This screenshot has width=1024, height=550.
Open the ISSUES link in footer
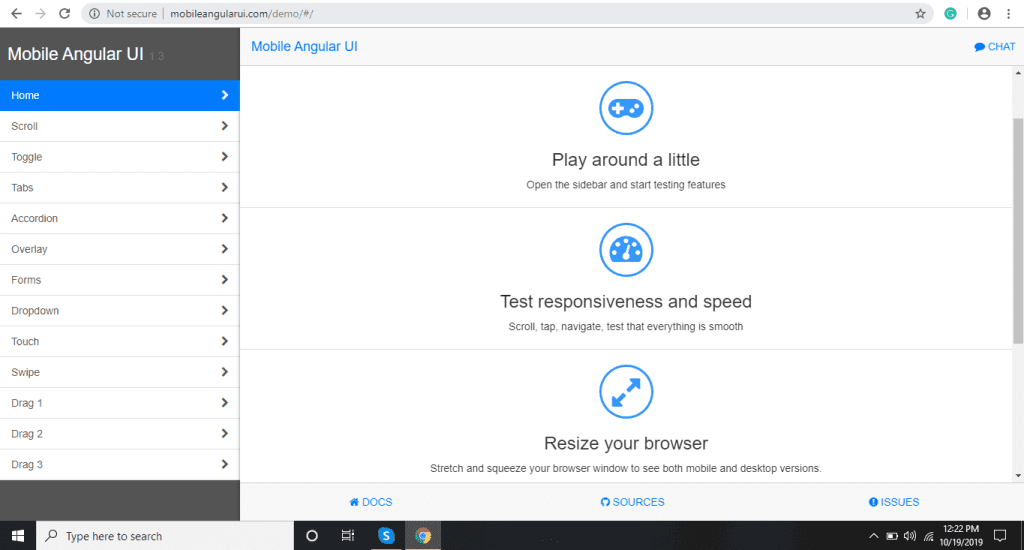click(894, 502)
